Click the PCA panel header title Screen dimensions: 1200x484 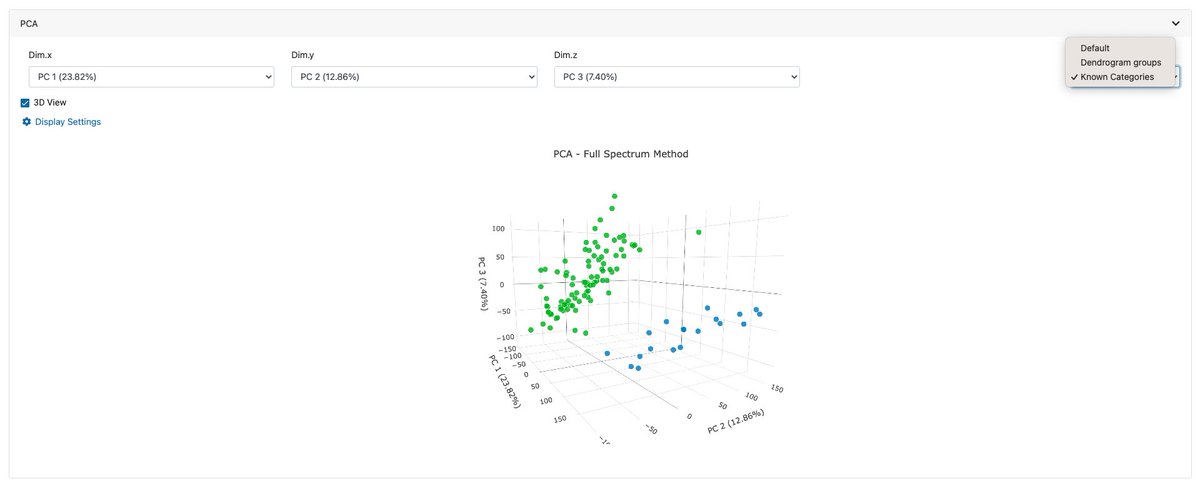30,22
